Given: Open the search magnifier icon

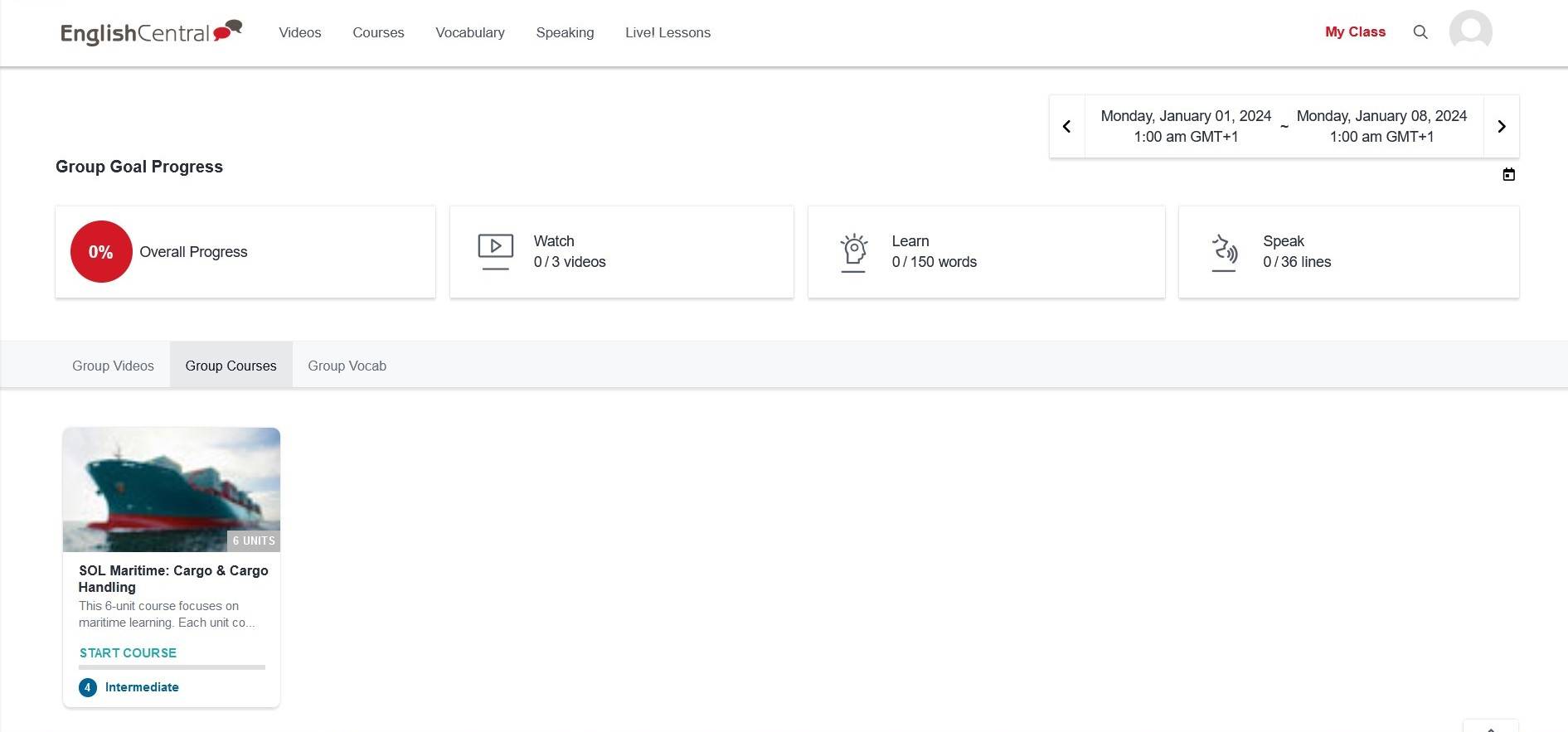Looking at the screenshot, I should pos(1420,32).
